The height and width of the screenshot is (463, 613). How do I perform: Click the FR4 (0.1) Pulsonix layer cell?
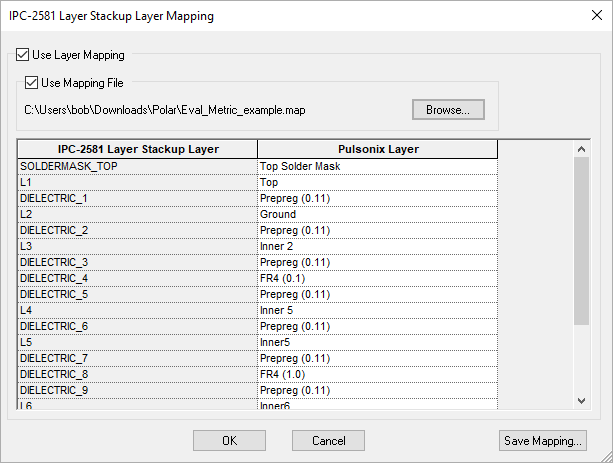(377, 278)
